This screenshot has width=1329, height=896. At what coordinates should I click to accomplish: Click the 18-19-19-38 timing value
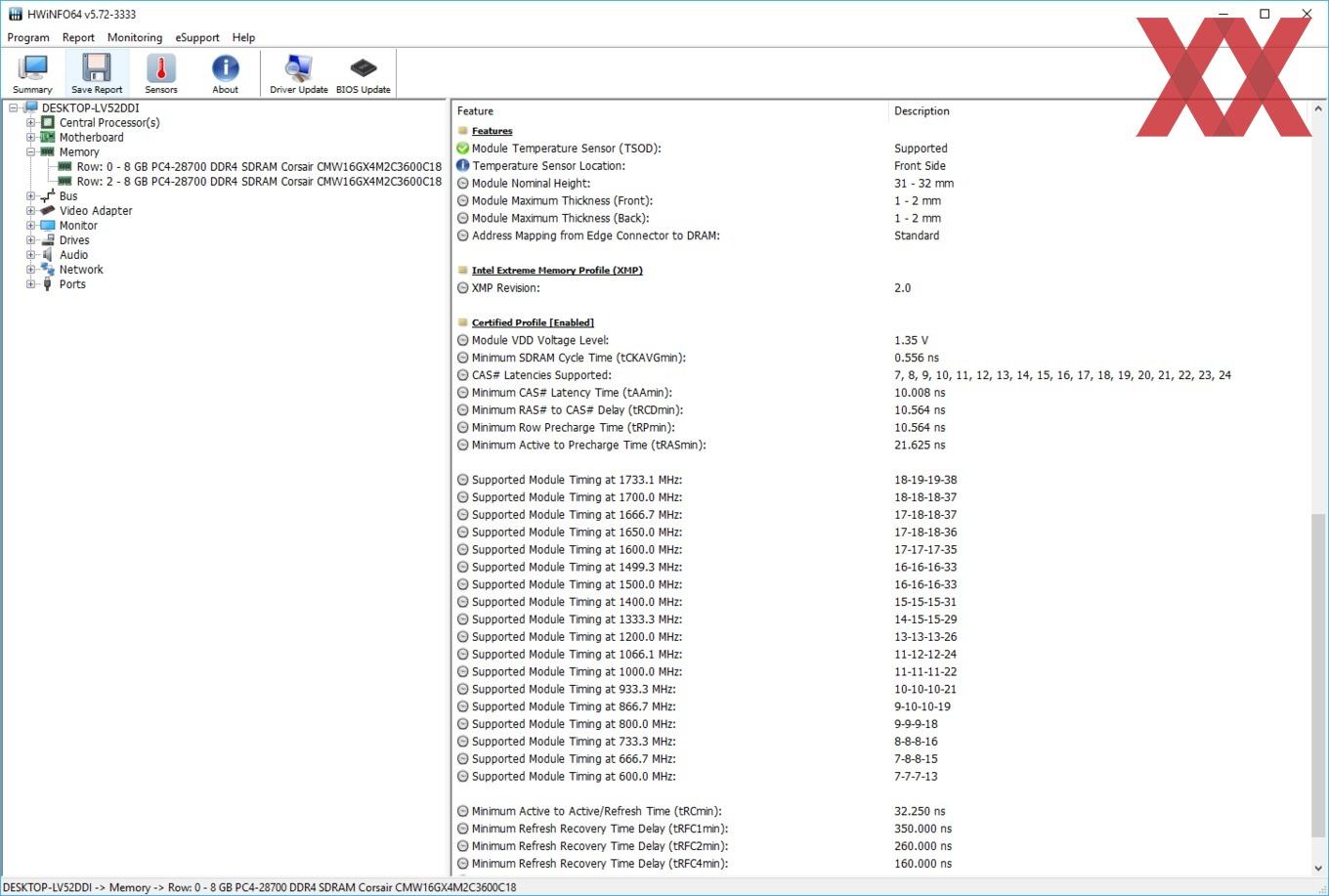(x=925, y=480)
